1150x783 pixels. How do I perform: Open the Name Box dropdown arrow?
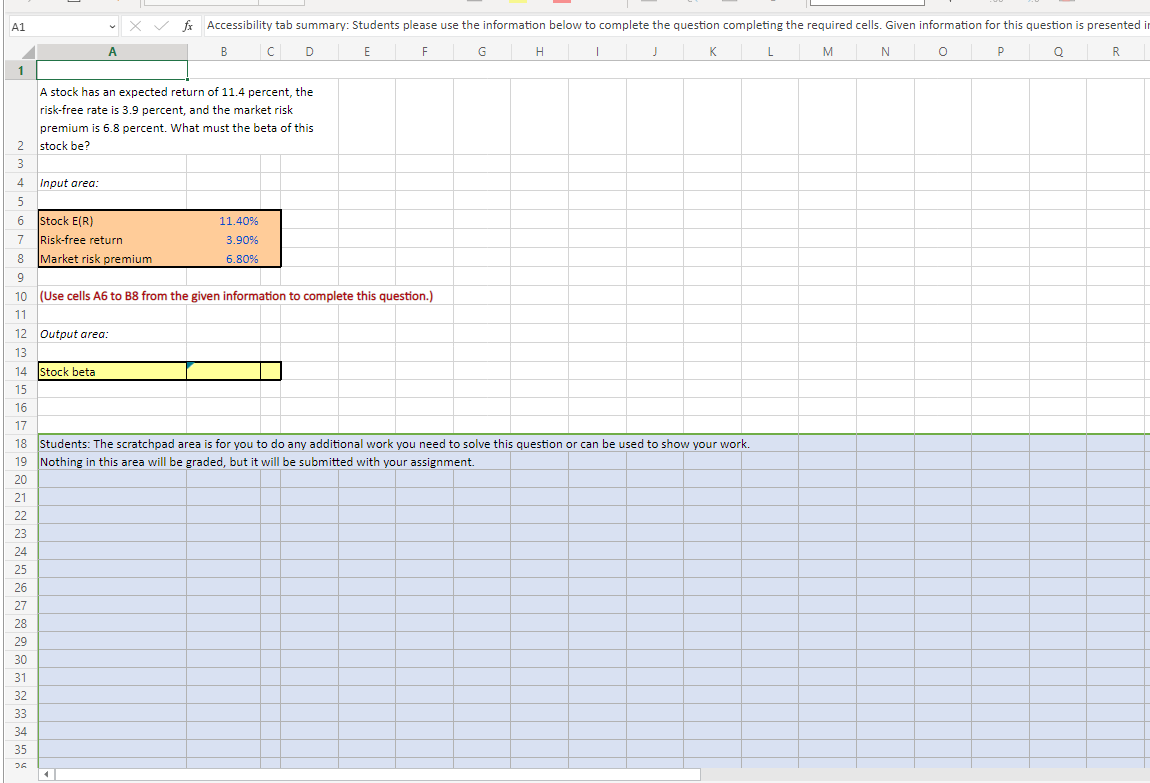(x=111, y=26)
